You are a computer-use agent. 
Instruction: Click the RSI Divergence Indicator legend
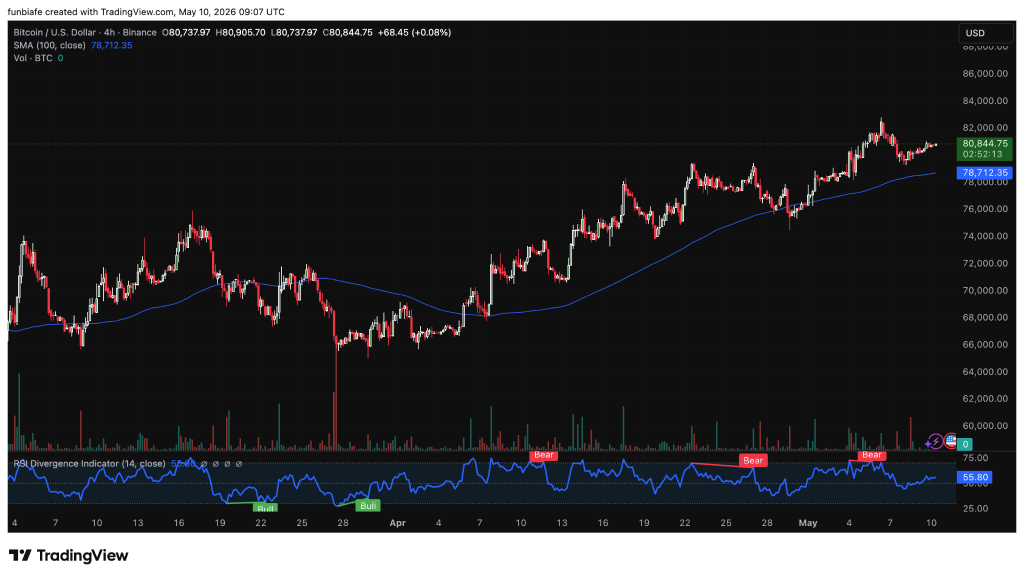pyautogui.click(x=89, y=464)
